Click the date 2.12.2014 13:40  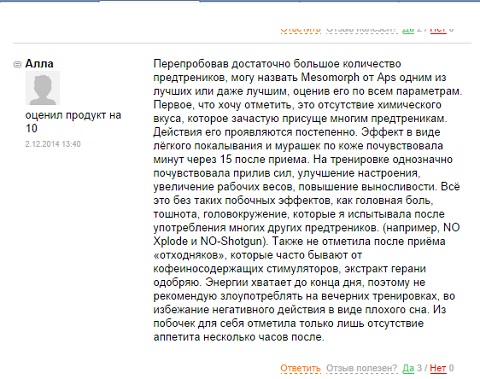tap(53, 144)
